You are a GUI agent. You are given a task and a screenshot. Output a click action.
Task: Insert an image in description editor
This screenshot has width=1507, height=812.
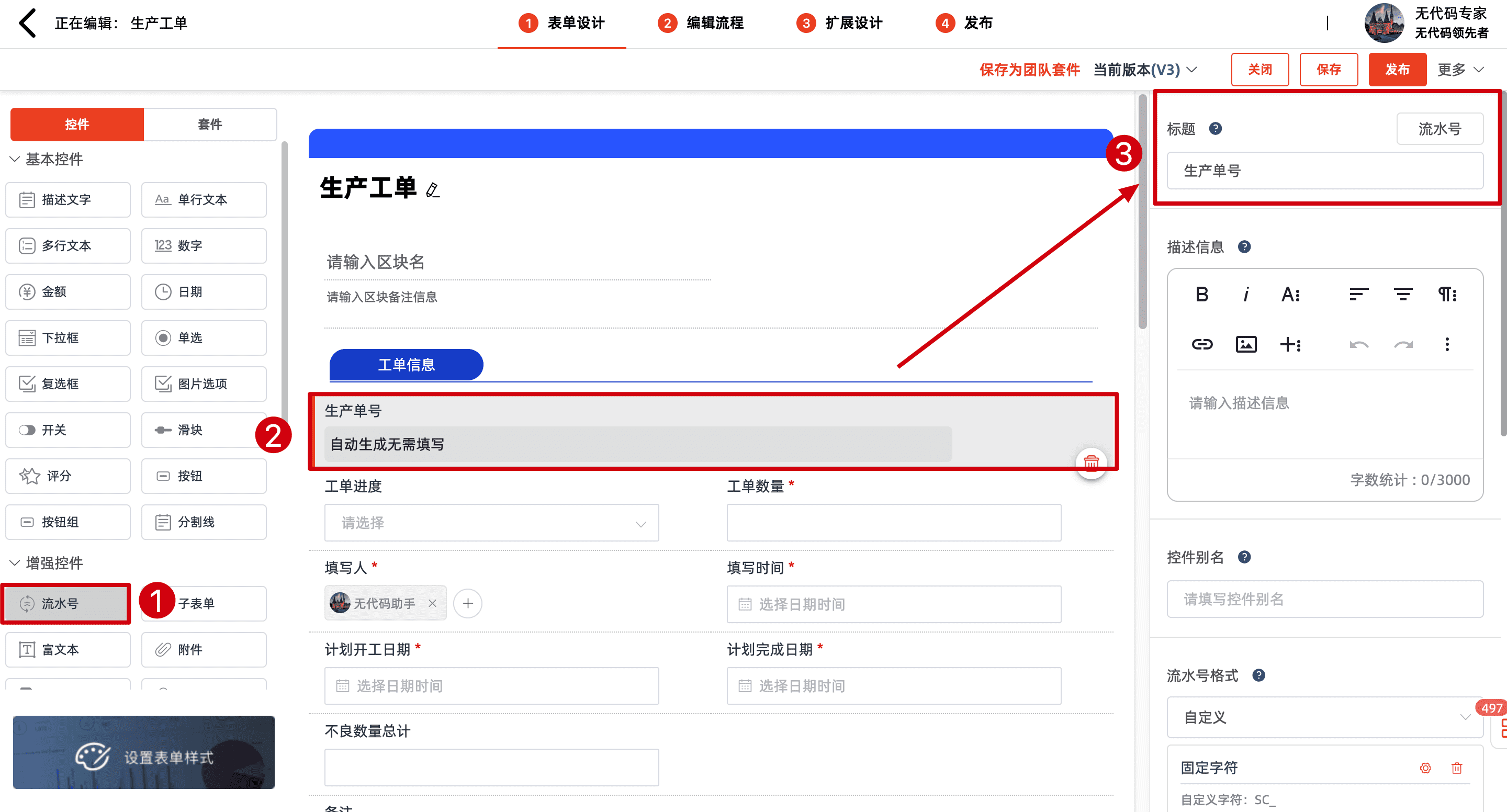[1245, 344]
